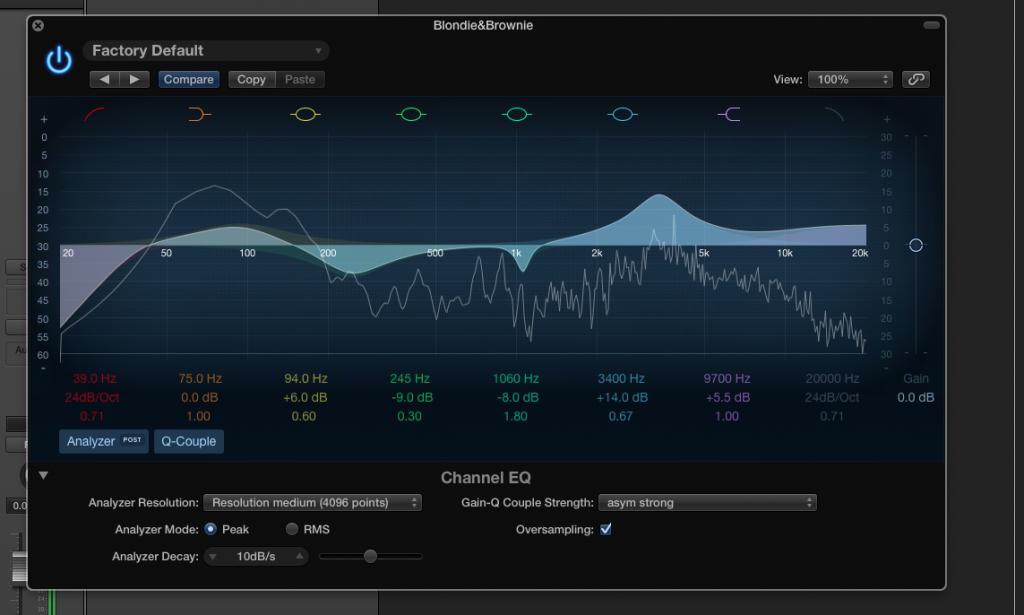1024x615 pixels.
Task: Uncheck the Oversampling checkbox
Action: (x=606, y=529)
